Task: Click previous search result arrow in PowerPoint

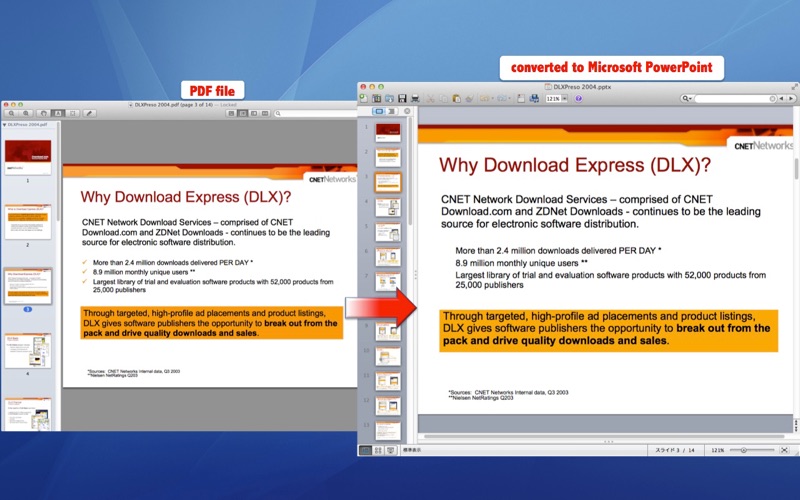Action: [781, 98]
